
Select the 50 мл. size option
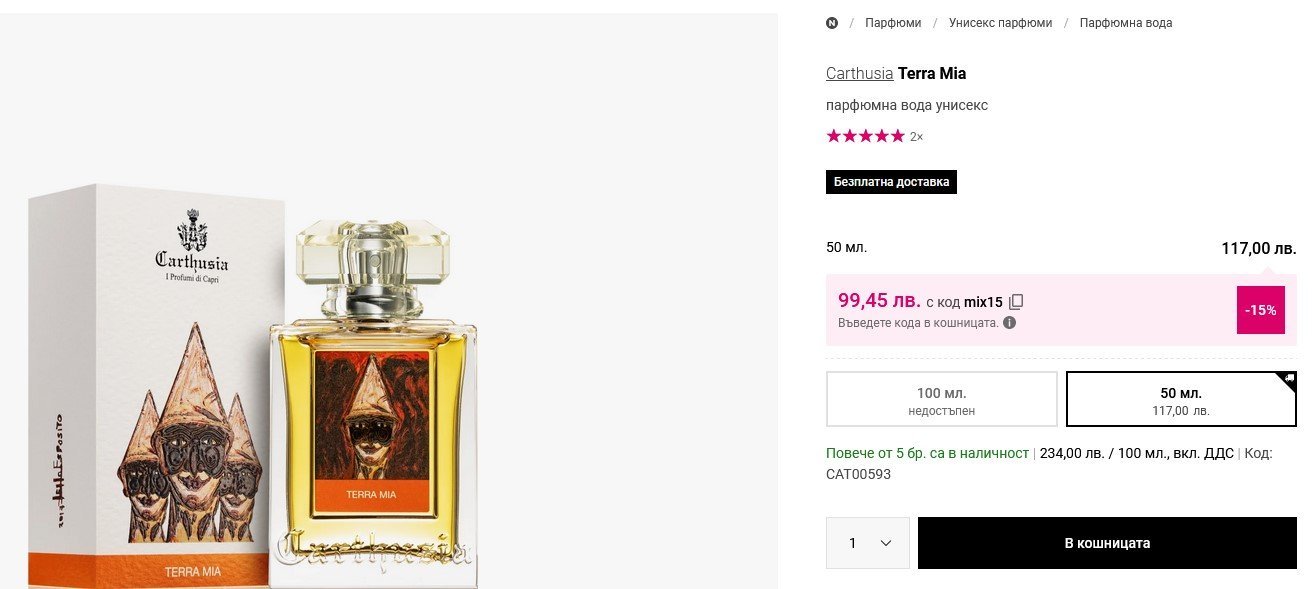[x=1180, y=400]
